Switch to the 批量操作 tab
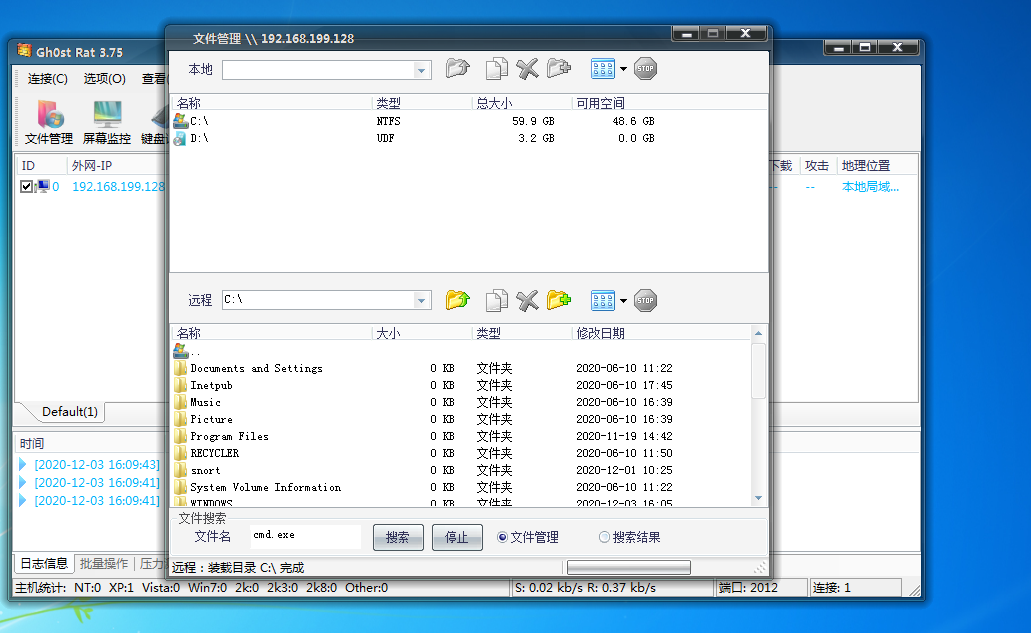Image resolution: width=1031 pixels, height=633 pixels. point(104,563)
